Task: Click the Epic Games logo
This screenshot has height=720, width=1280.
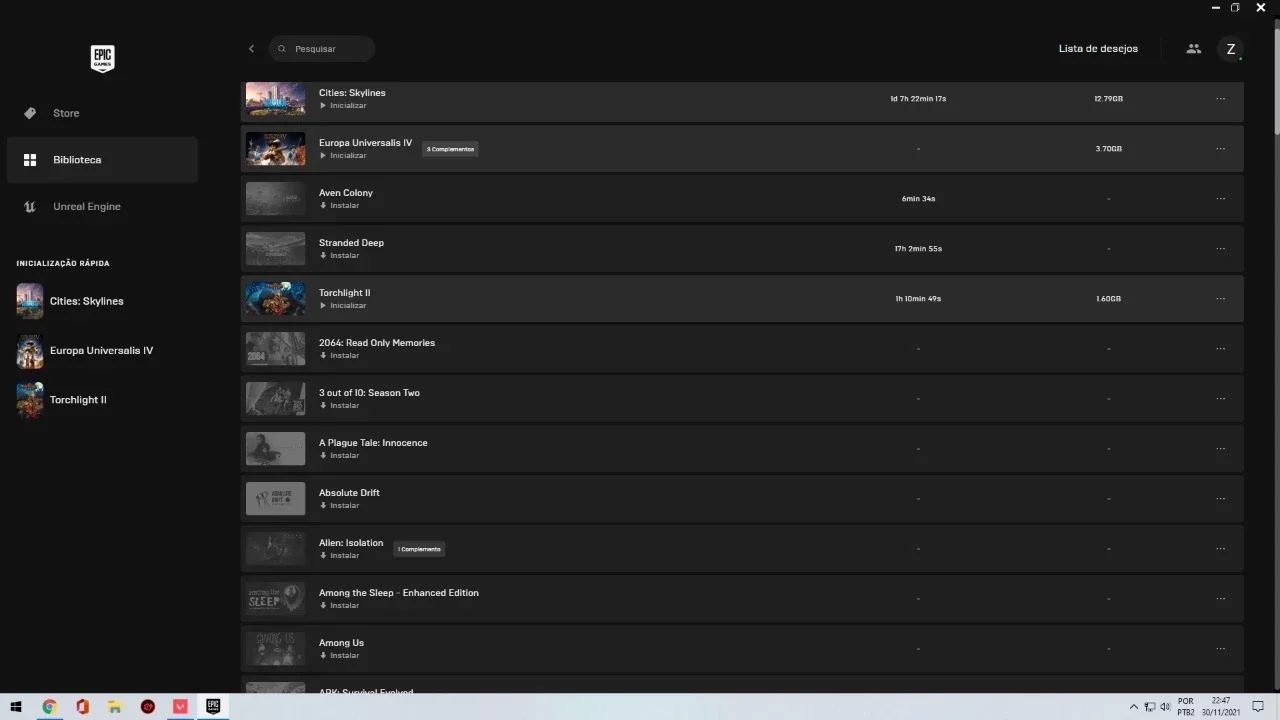Action: pos(102,59)
